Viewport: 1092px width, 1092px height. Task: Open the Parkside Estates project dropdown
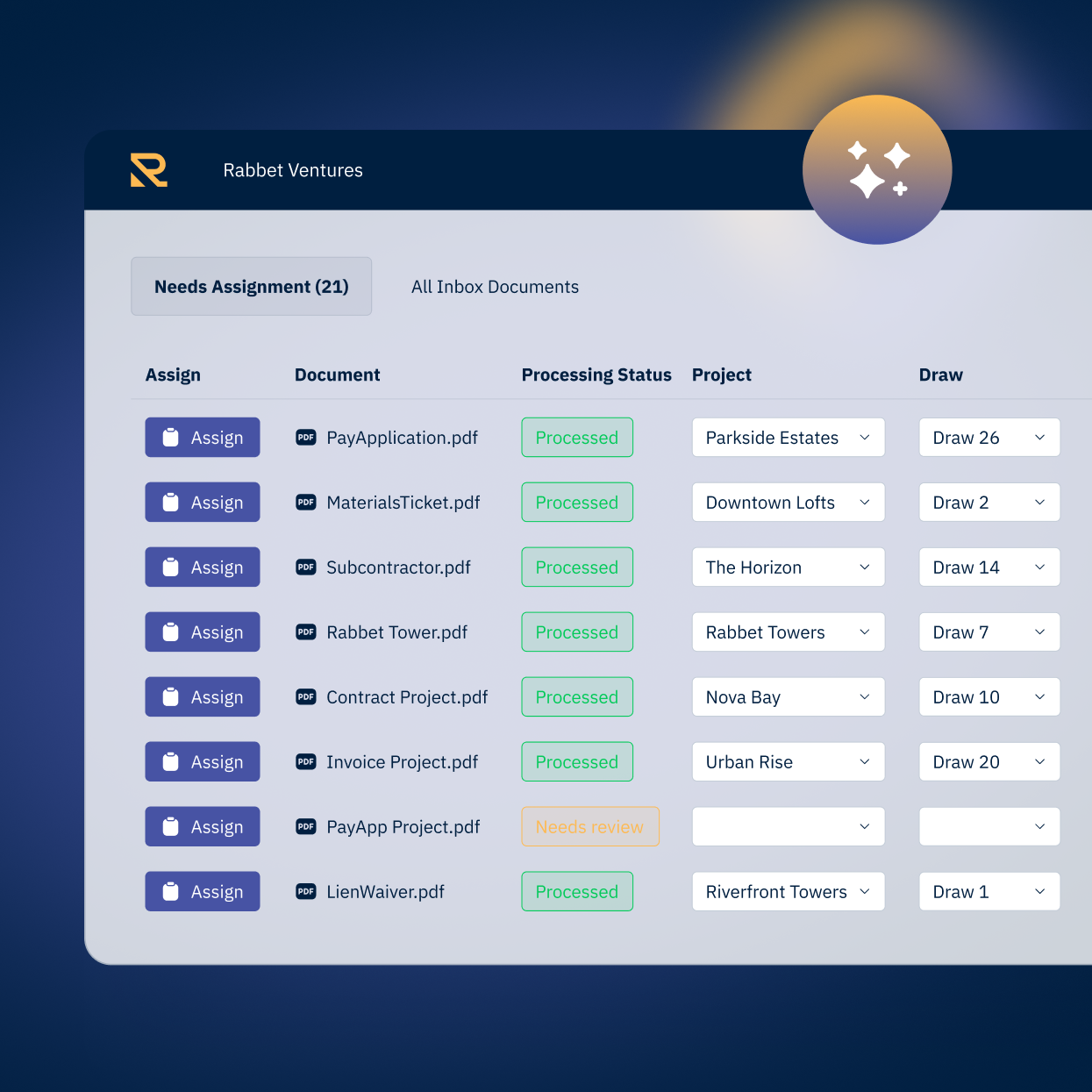[x=789, y=437]
